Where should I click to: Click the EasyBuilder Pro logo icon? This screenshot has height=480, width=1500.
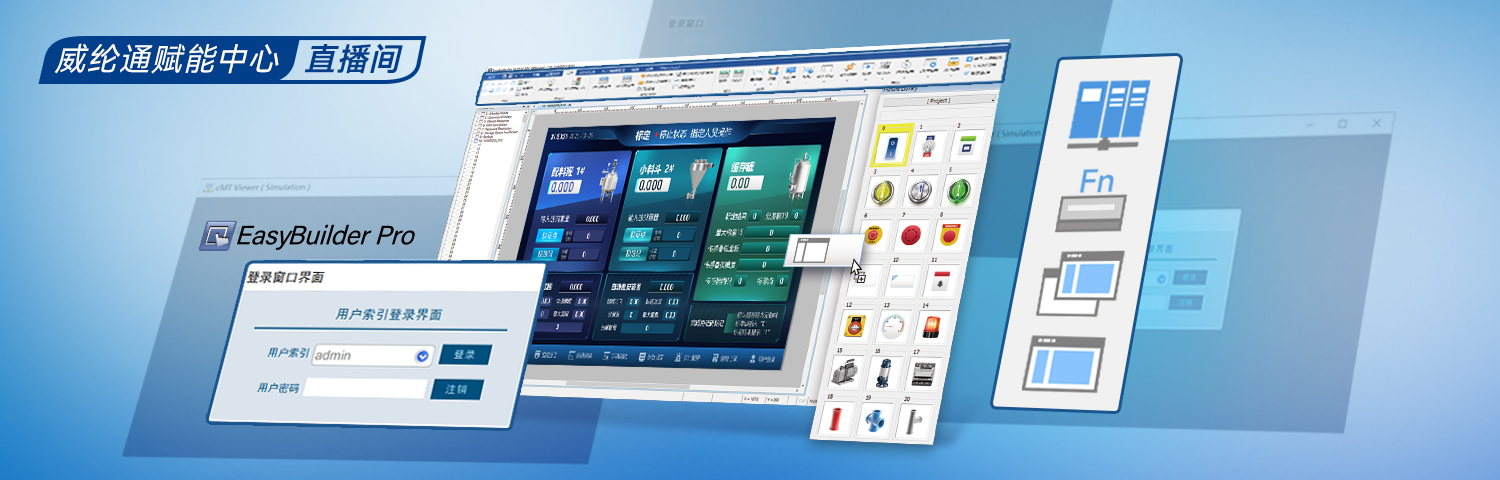pyautogui.click(x=215, y=236)
